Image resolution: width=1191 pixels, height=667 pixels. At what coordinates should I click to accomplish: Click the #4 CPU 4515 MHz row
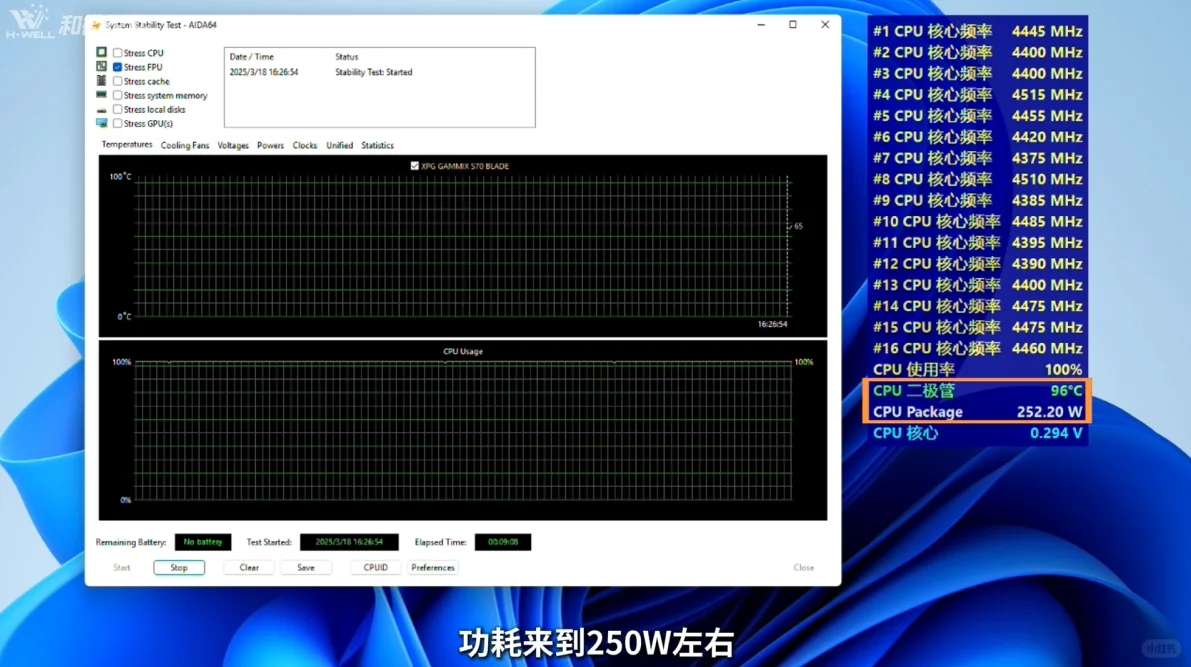pyautogui.click(x=977, y=95)
